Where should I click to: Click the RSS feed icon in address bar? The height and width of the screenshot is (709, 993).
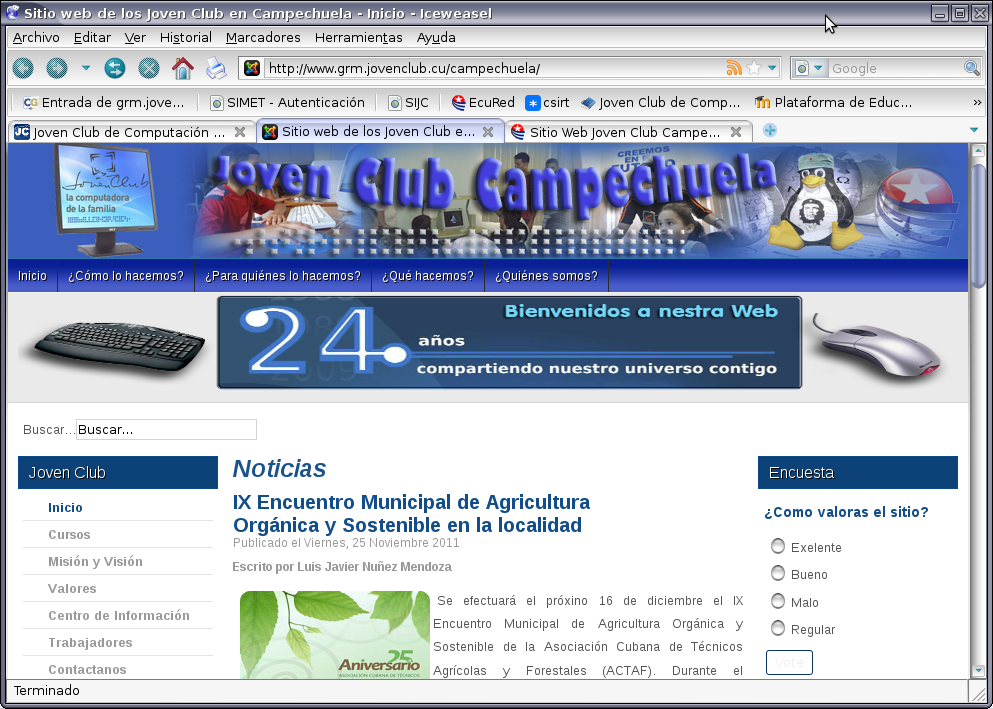(x=734, y=68)
